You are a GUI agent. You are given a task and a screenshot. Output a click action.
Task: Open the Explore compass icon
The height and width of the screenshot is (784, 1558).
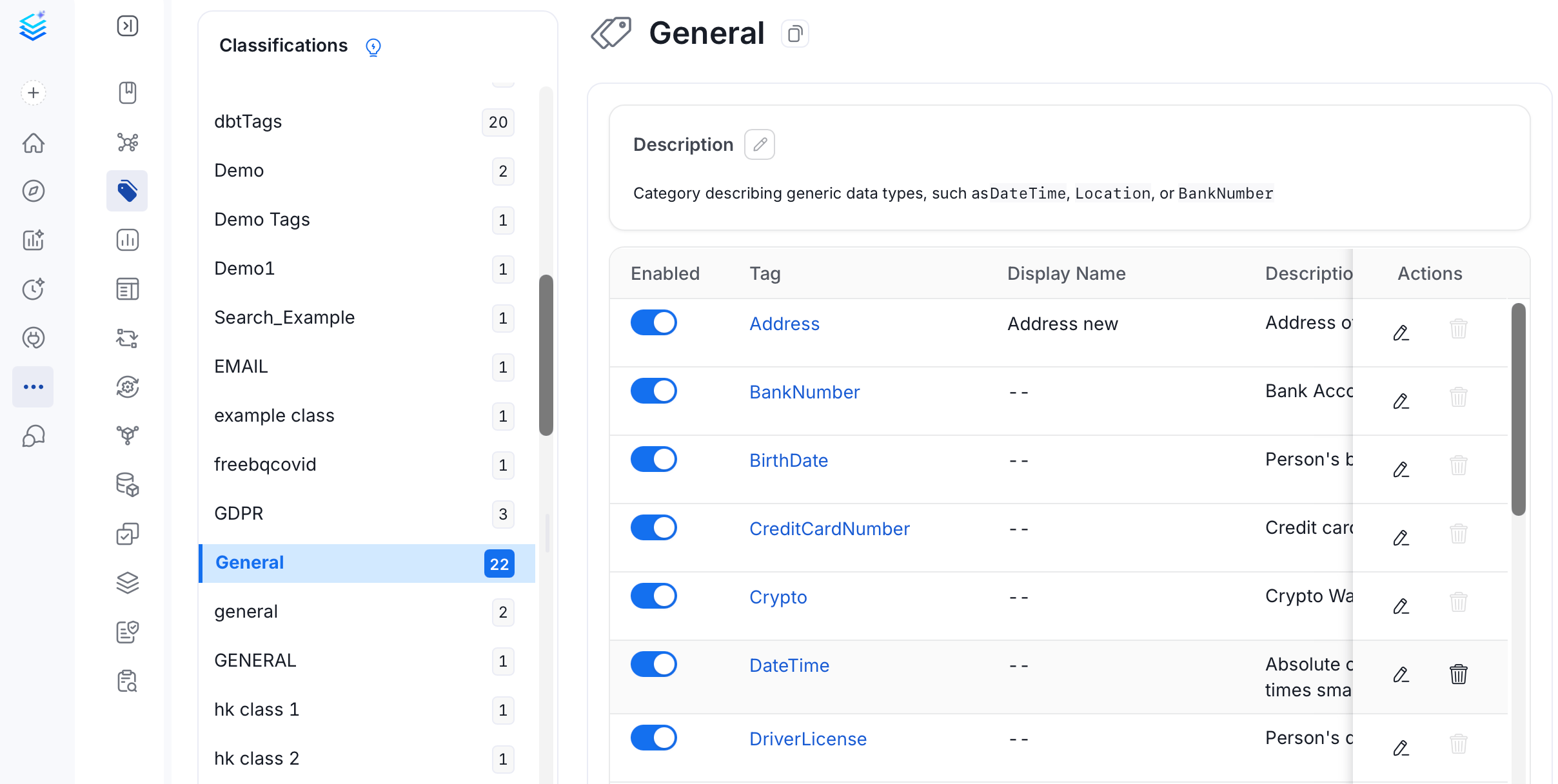coord(34,191)
